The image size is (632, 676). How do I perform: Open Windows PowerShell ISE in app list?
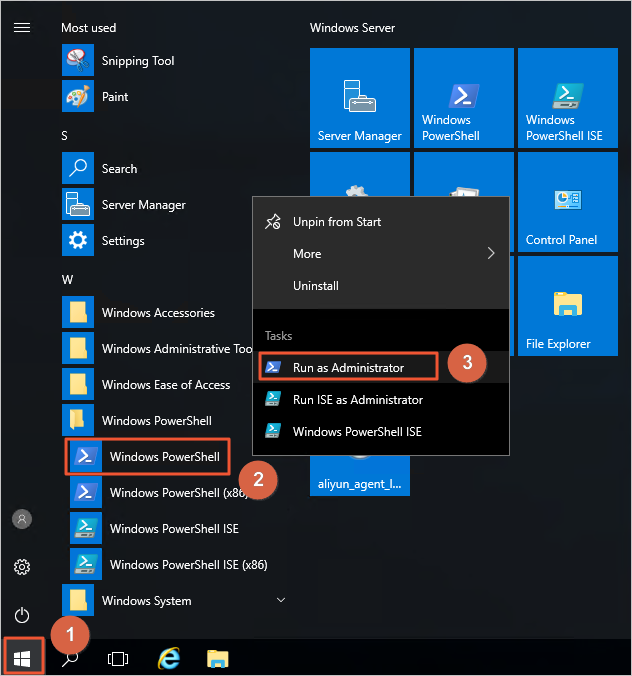(x=172, y=528)
